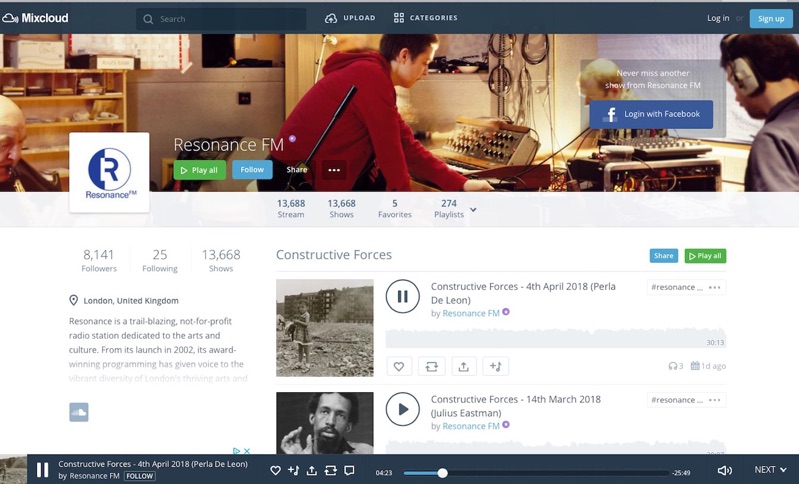Select the Favorites tab
The image size is (799, 484).
[x=395, y=209]
